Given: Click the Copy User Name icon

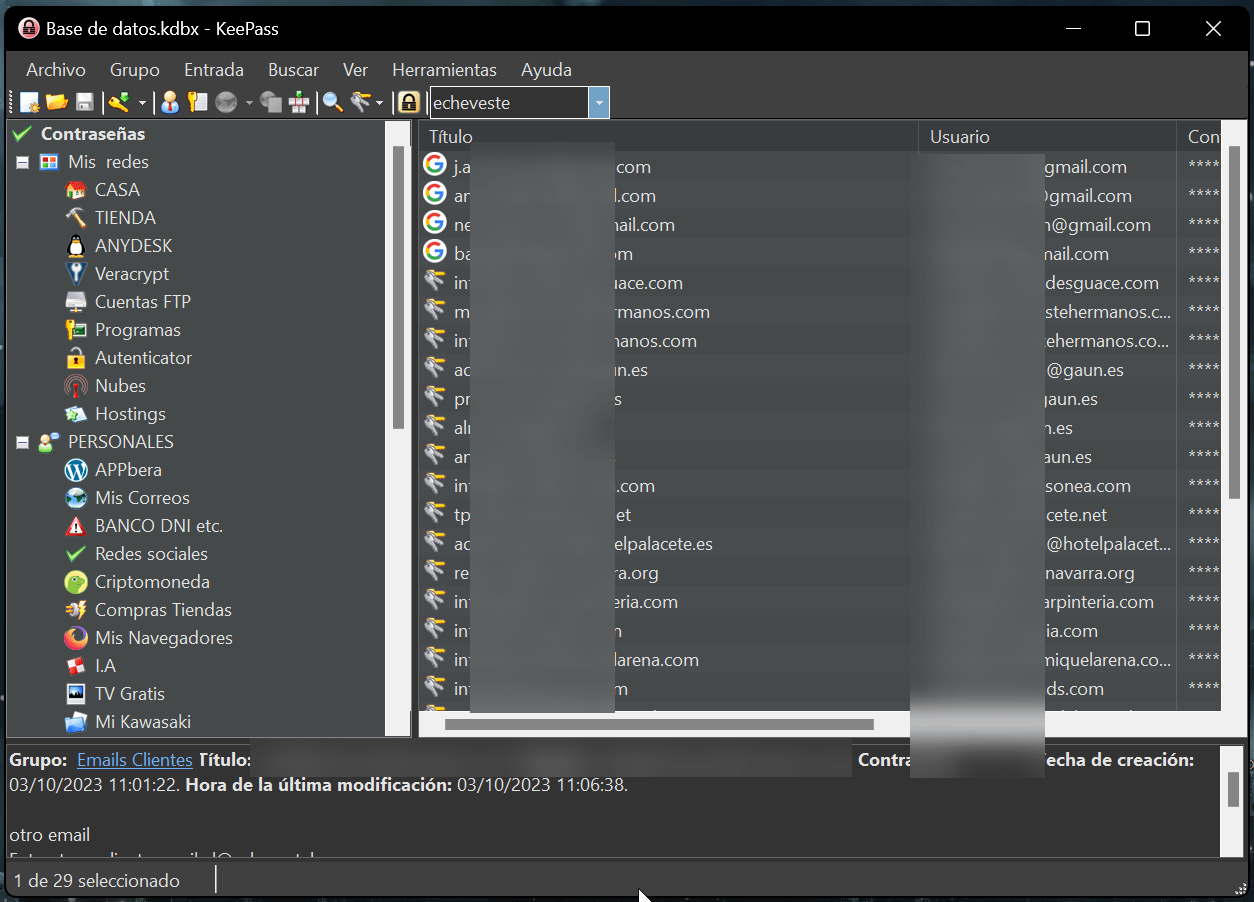Looking at the screenshot, I should (x=170, y=102).
